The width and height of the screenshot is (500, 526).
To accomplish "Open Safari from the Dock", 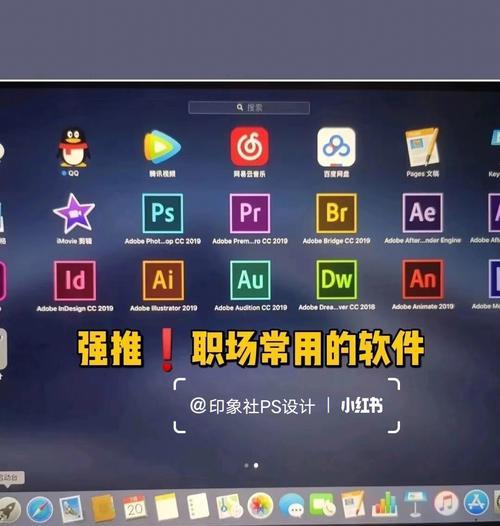I will tap(40, 510).
